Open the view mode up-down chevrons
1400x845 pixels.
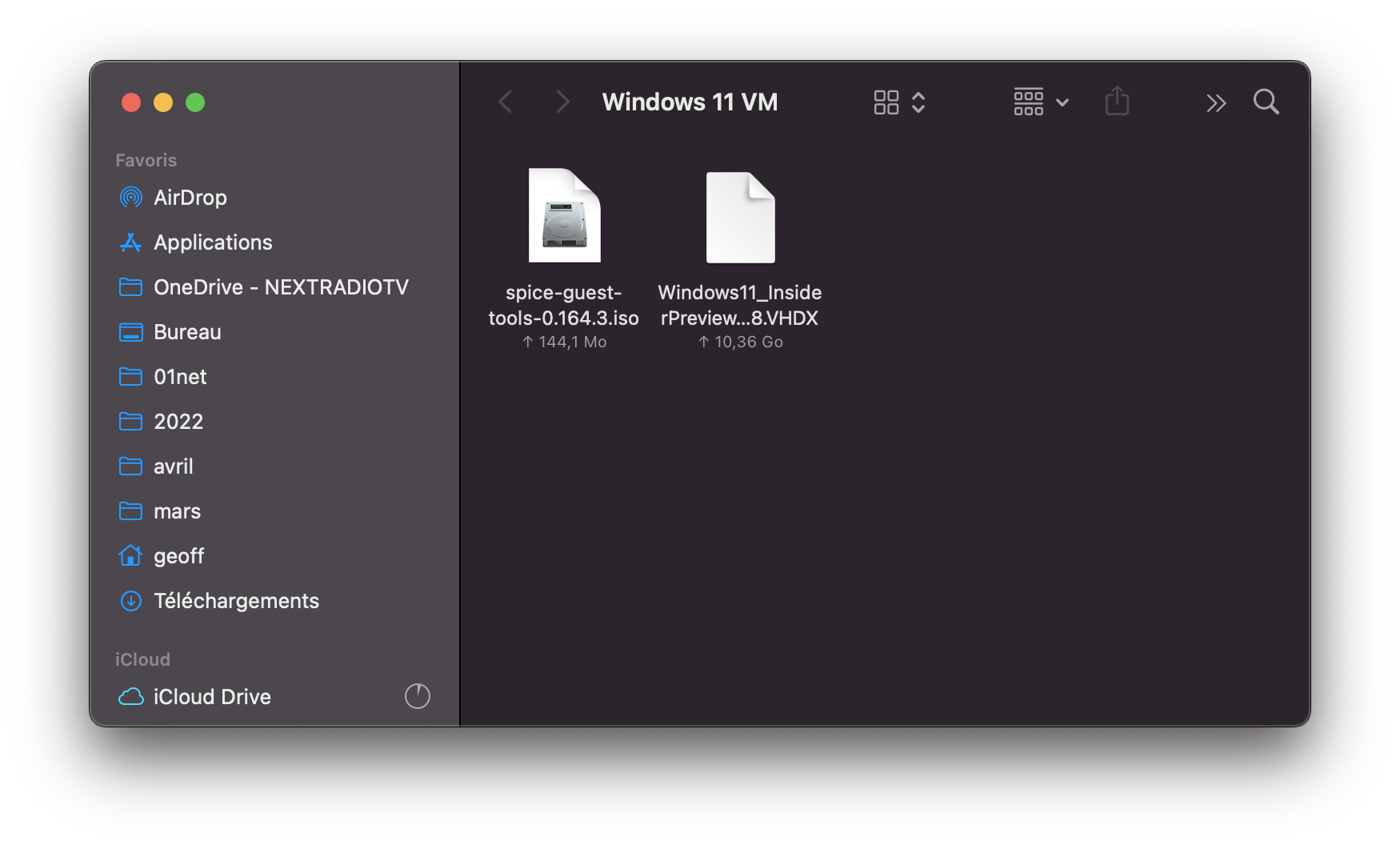coord(918,102)
